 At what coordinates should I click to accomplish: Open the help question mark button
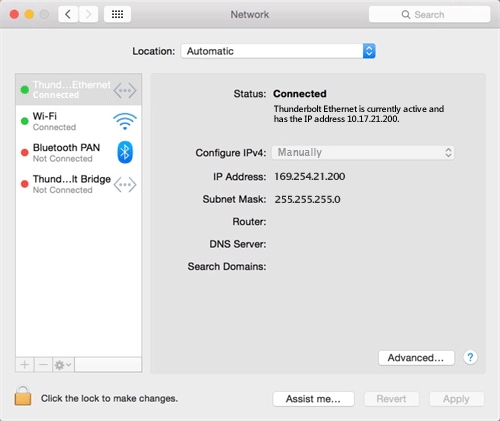point(470,358)
